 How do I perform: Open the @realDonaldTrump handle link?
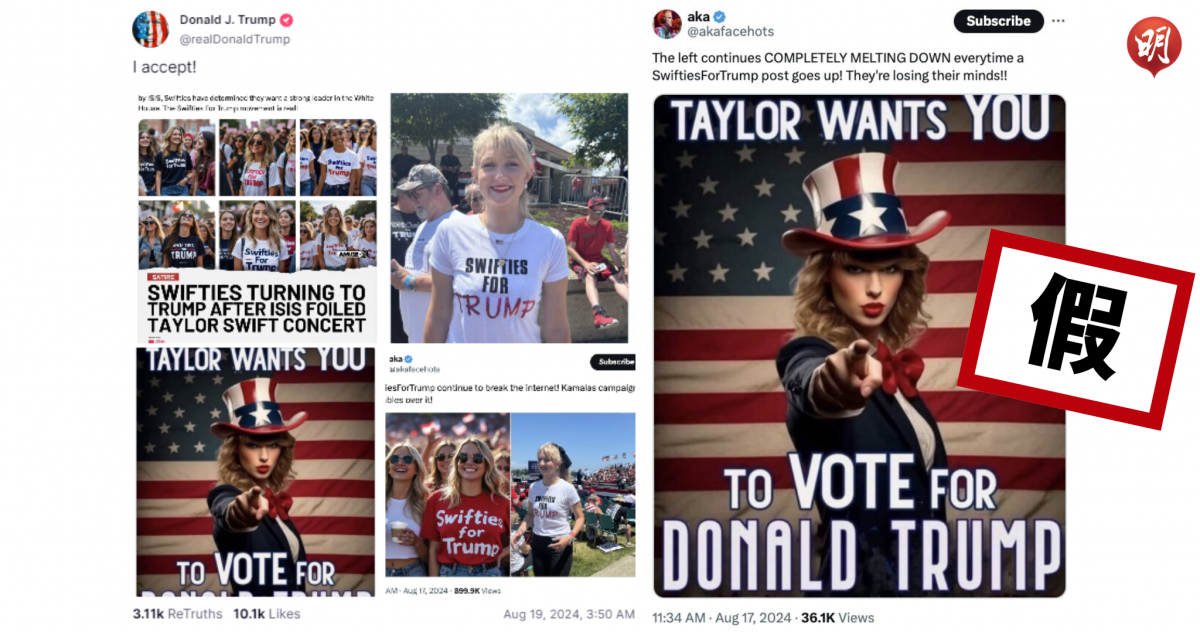[235, 39]
